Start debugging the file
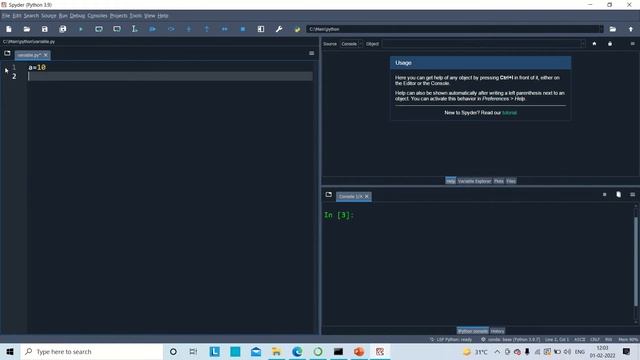 (153, 29)
